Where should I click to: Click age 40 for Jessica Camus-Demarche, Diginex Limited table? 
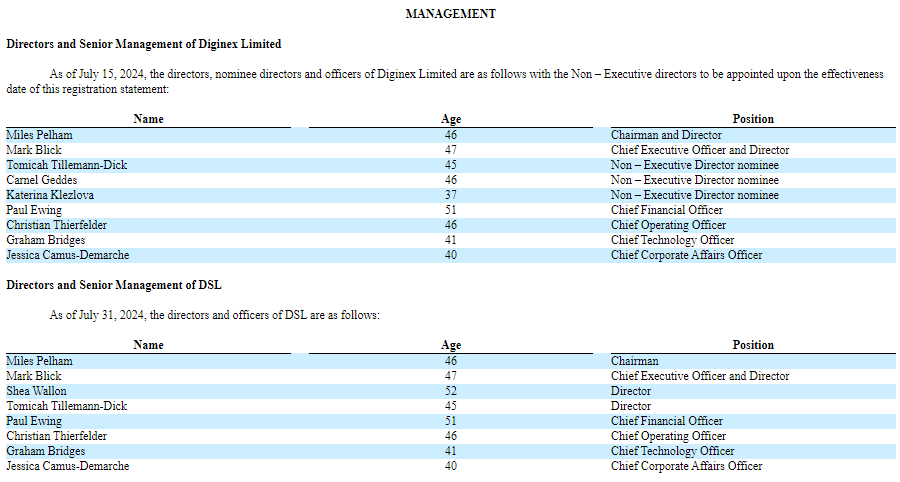click(x=451, y=255)
